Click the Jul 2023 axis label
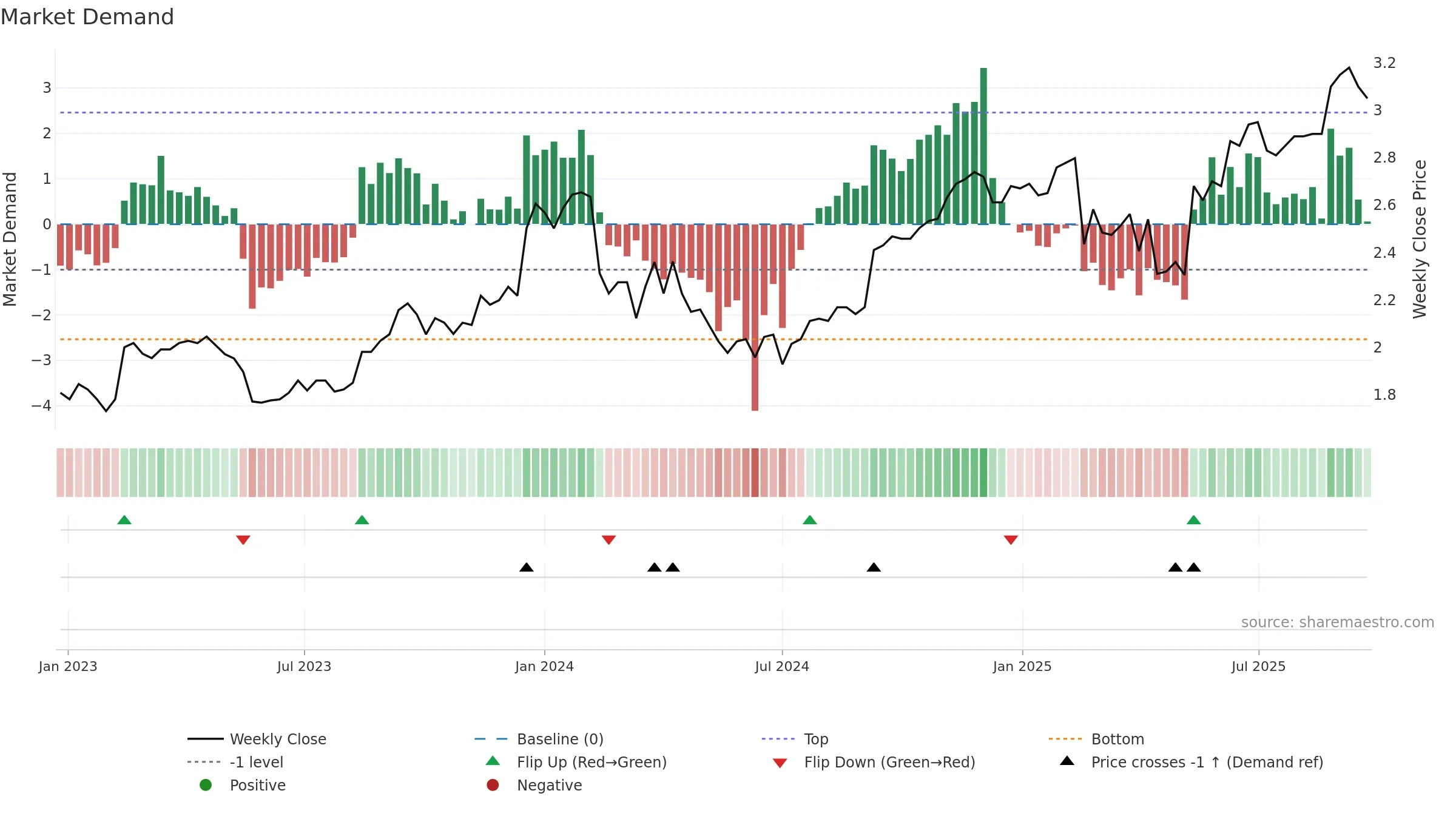The image size is (1456, 819). [x=305, y=666]
